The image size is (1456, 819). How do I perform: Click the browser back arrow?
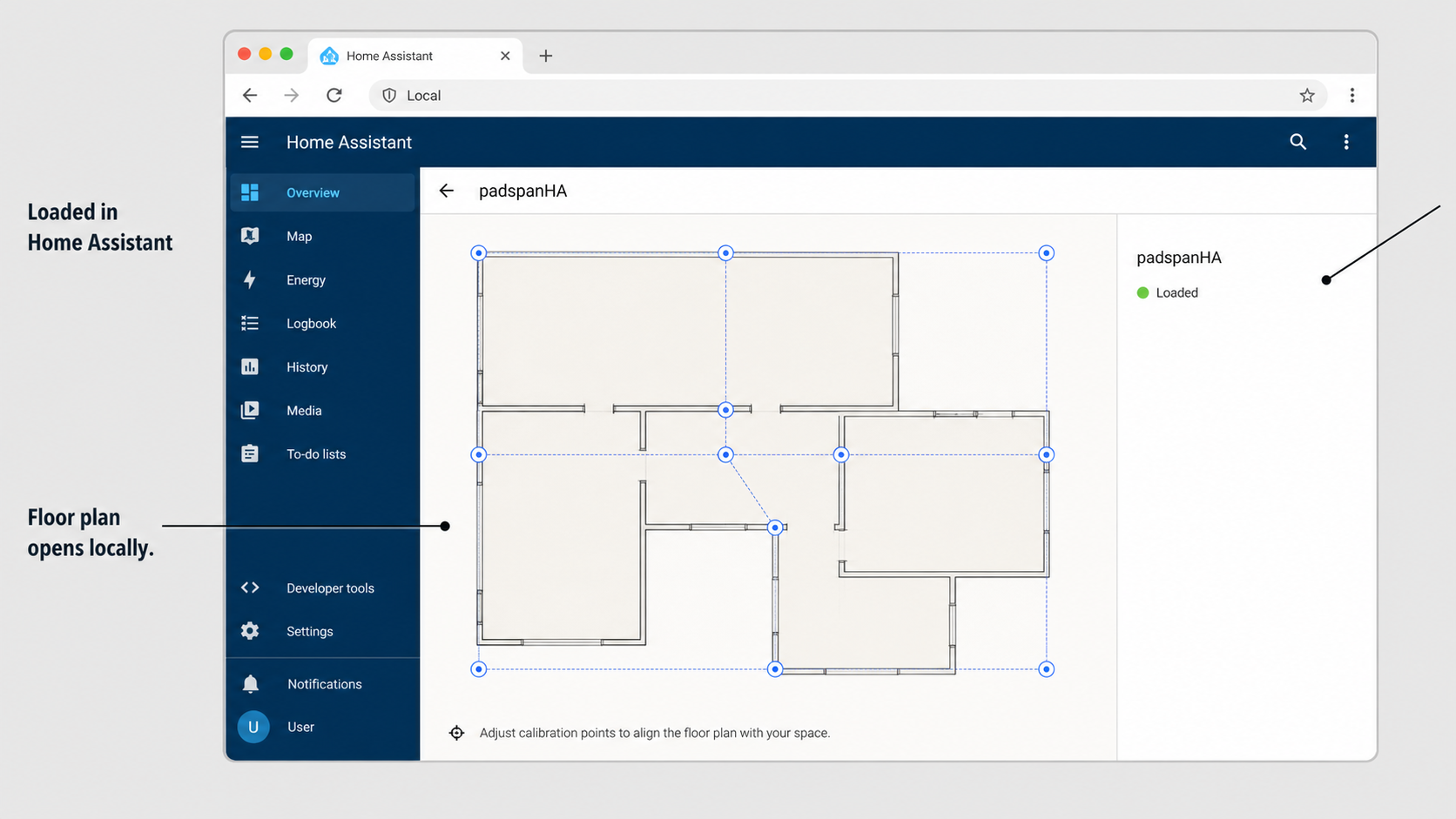(x=250, y=96)
